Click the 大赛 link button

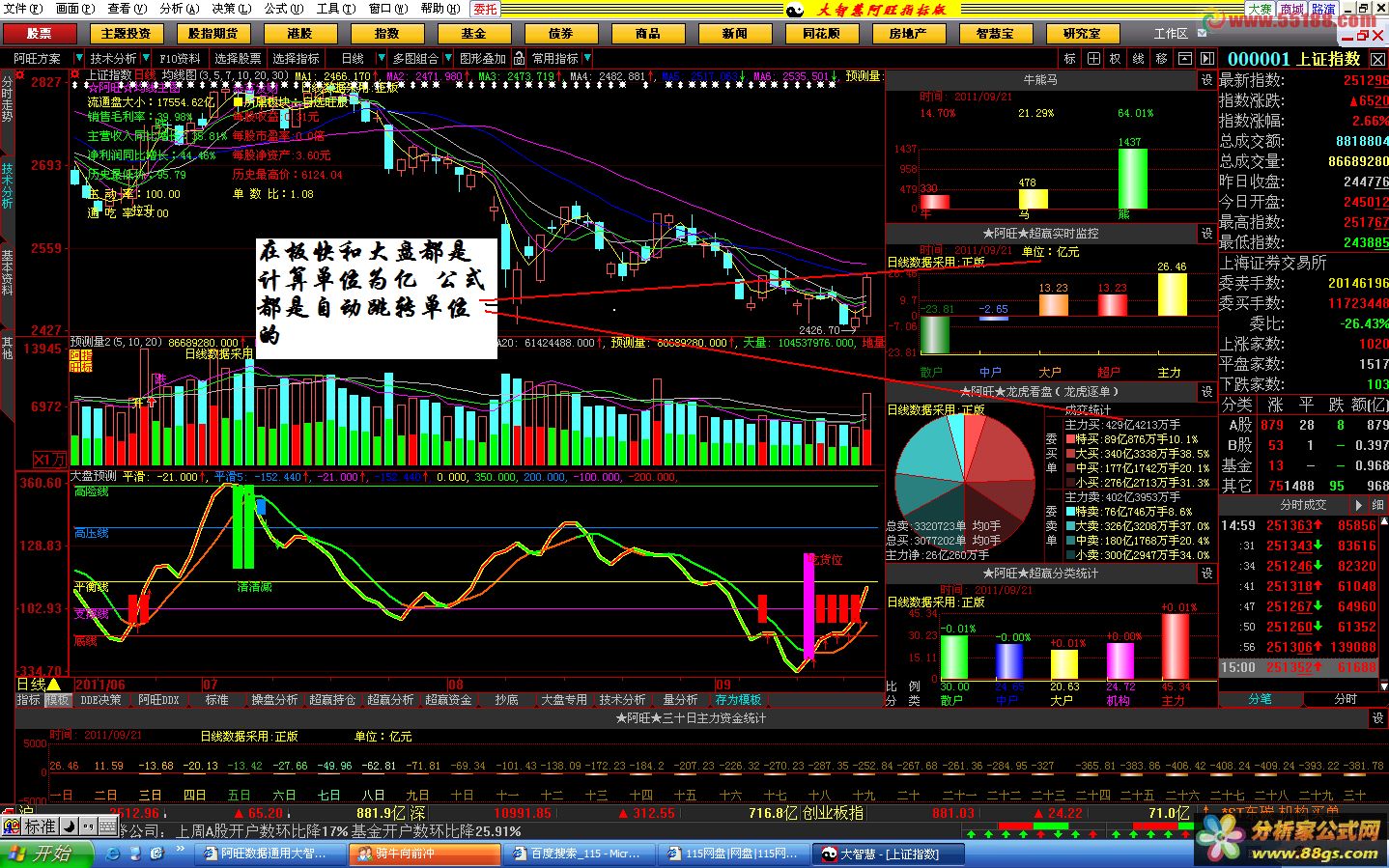(x=1260, y=9)
